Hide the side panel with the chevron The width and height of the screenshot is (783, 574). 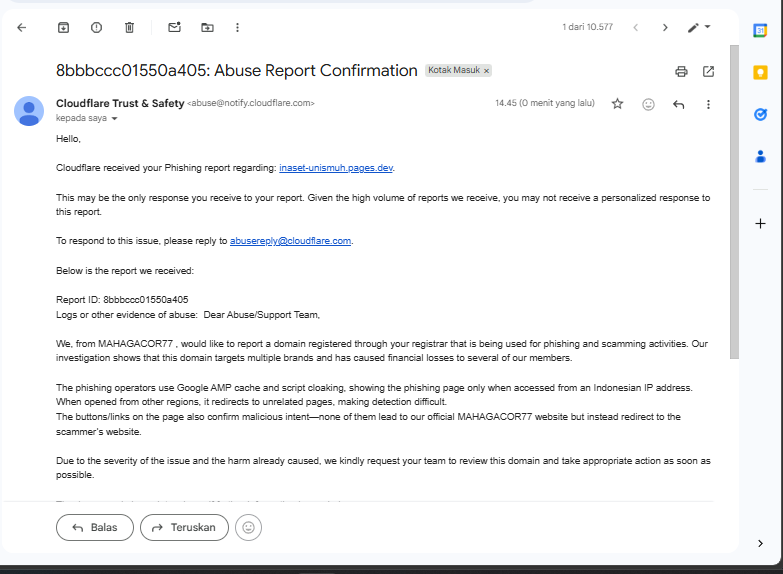pyautogui.click(x=760, y=543)
